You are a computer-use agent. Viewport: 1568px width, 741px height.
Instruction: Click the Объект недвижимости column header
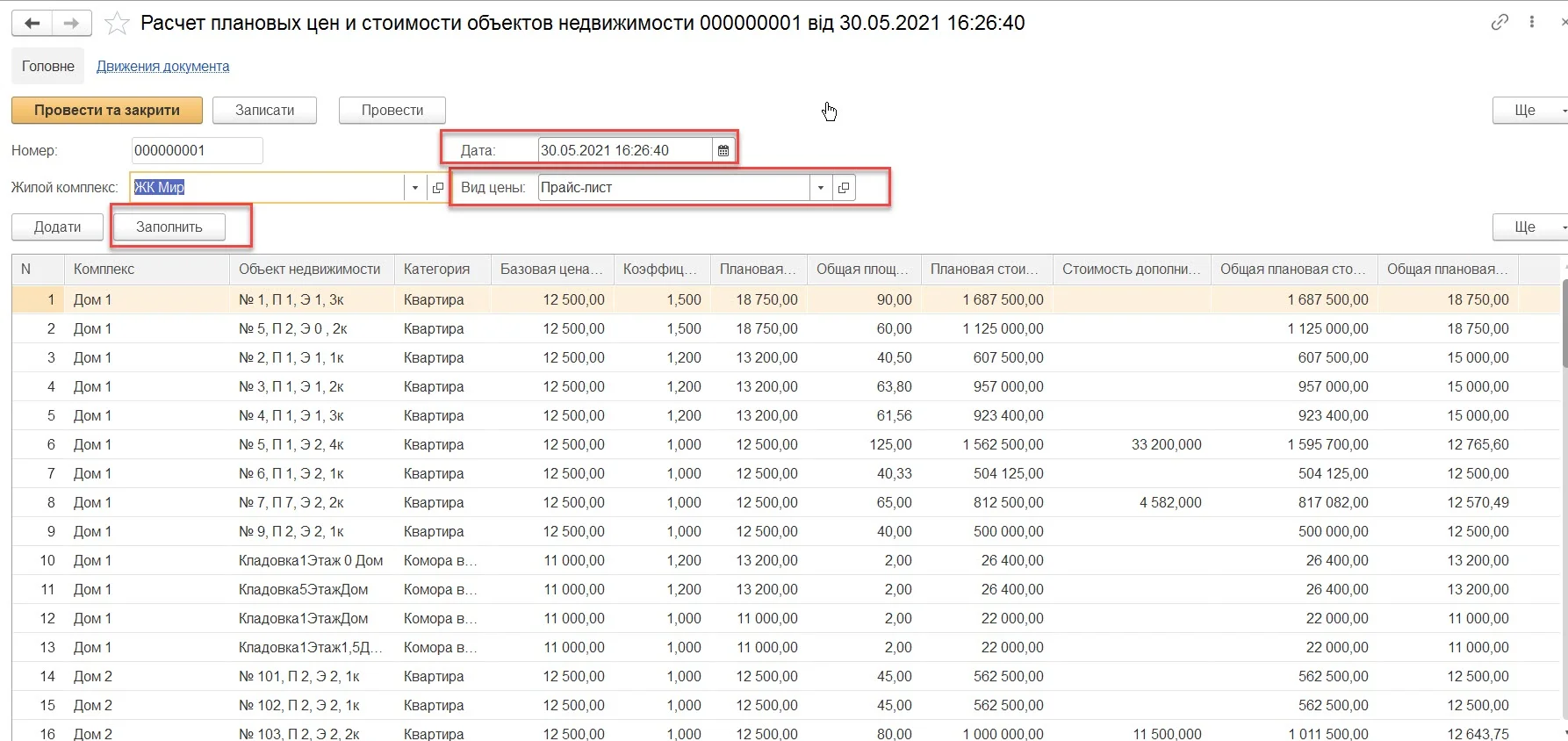[x=312, y=269]
